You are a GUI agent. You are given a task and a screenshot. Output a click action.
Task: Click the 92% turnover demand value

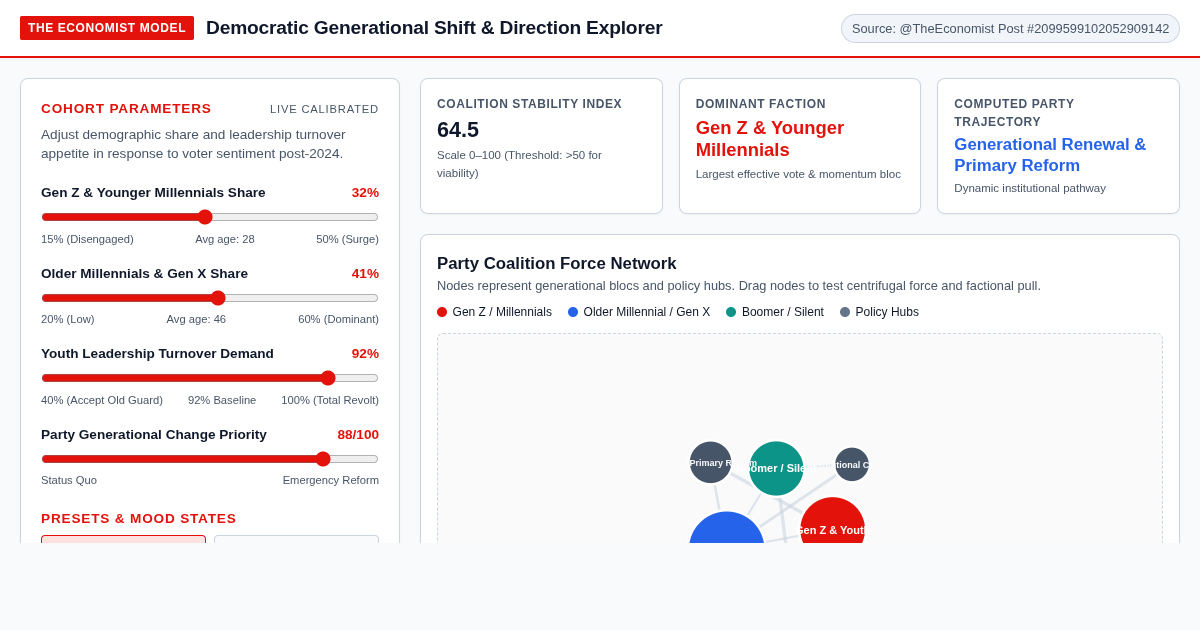365,353
